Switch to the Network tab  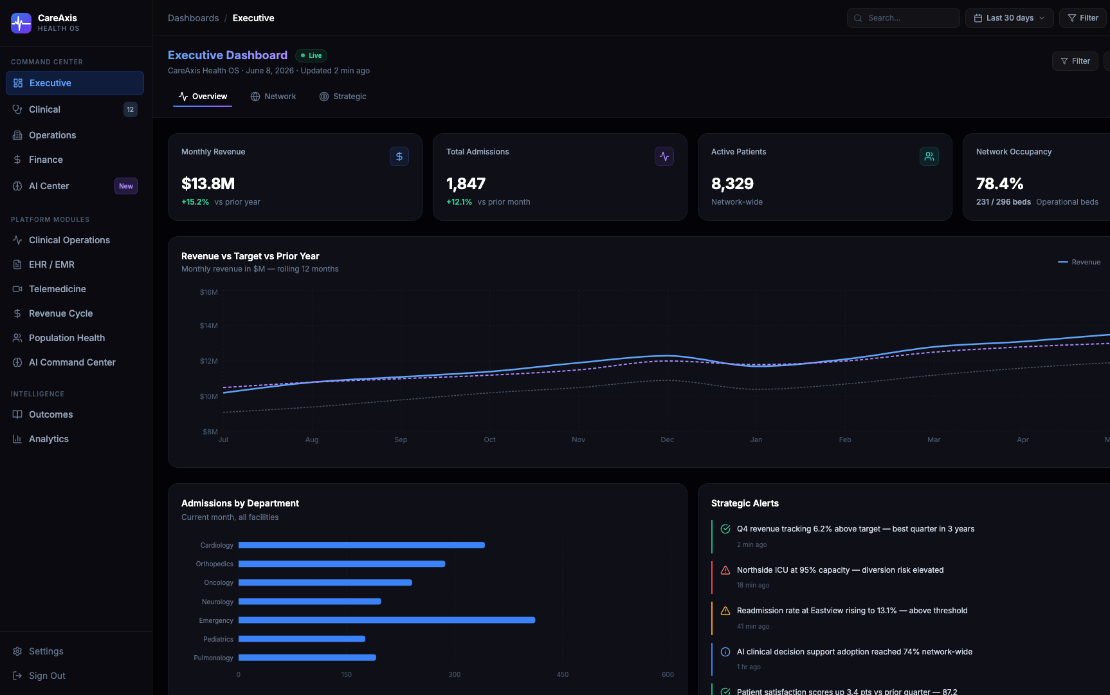273,96
